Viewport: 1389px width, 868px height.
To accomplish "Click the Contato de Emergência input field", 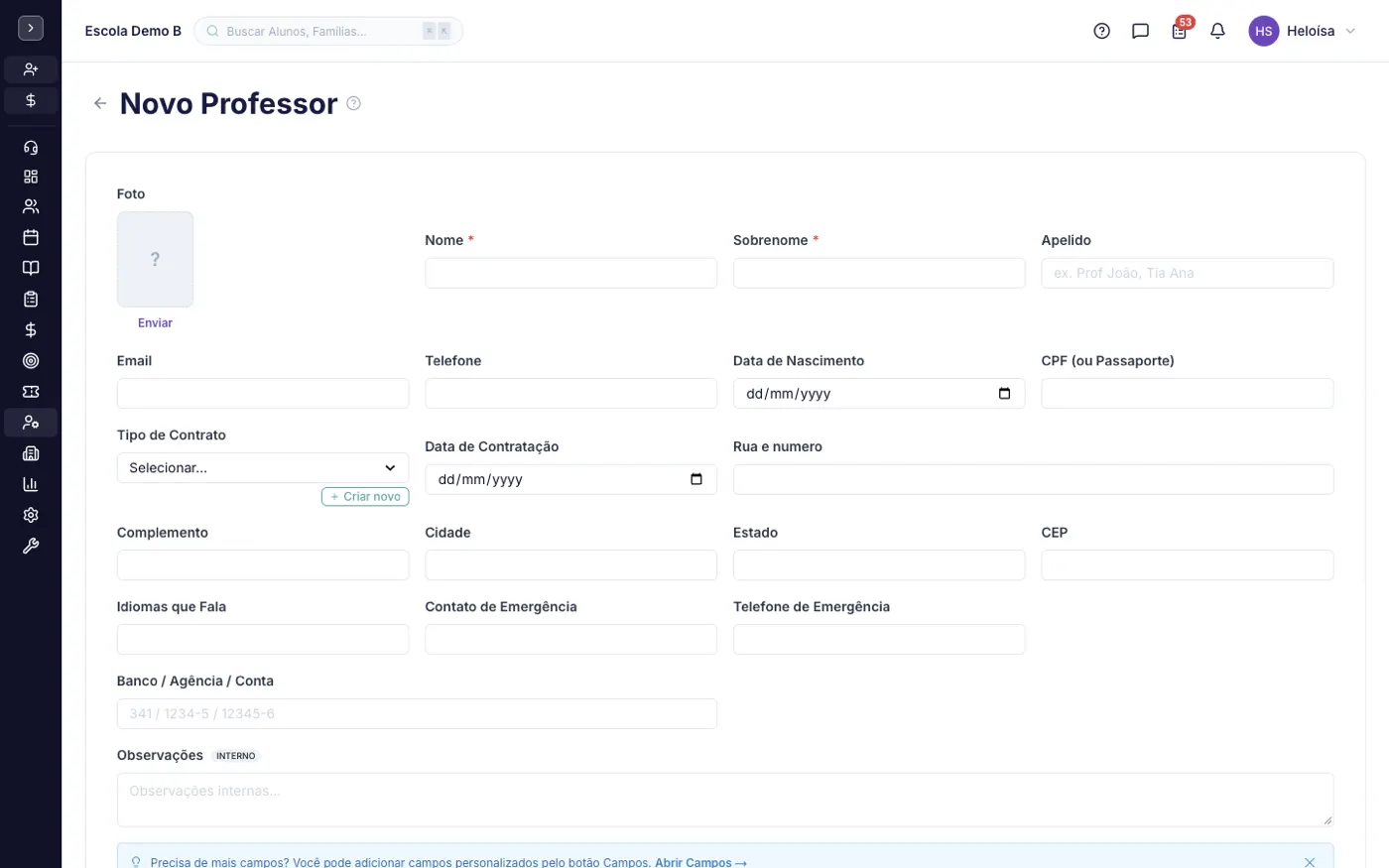I will pyautogui.click(x=570, y=639).
